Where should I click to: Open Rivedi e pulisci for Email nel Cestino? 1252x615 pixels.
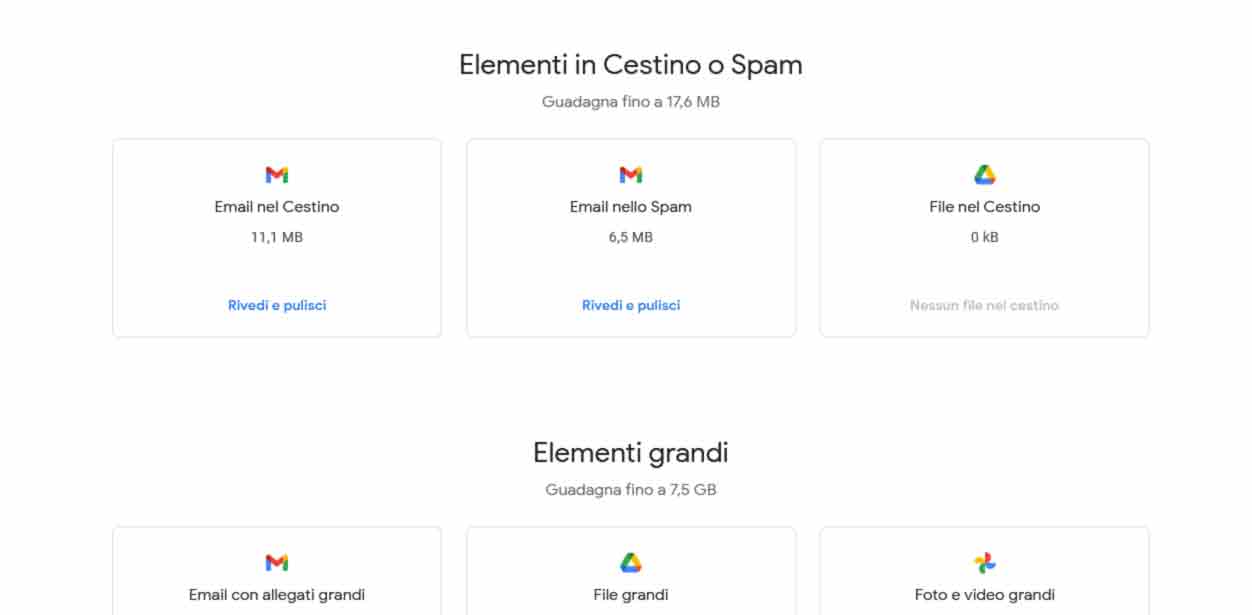pyautogui.click(x=277, y=305)
